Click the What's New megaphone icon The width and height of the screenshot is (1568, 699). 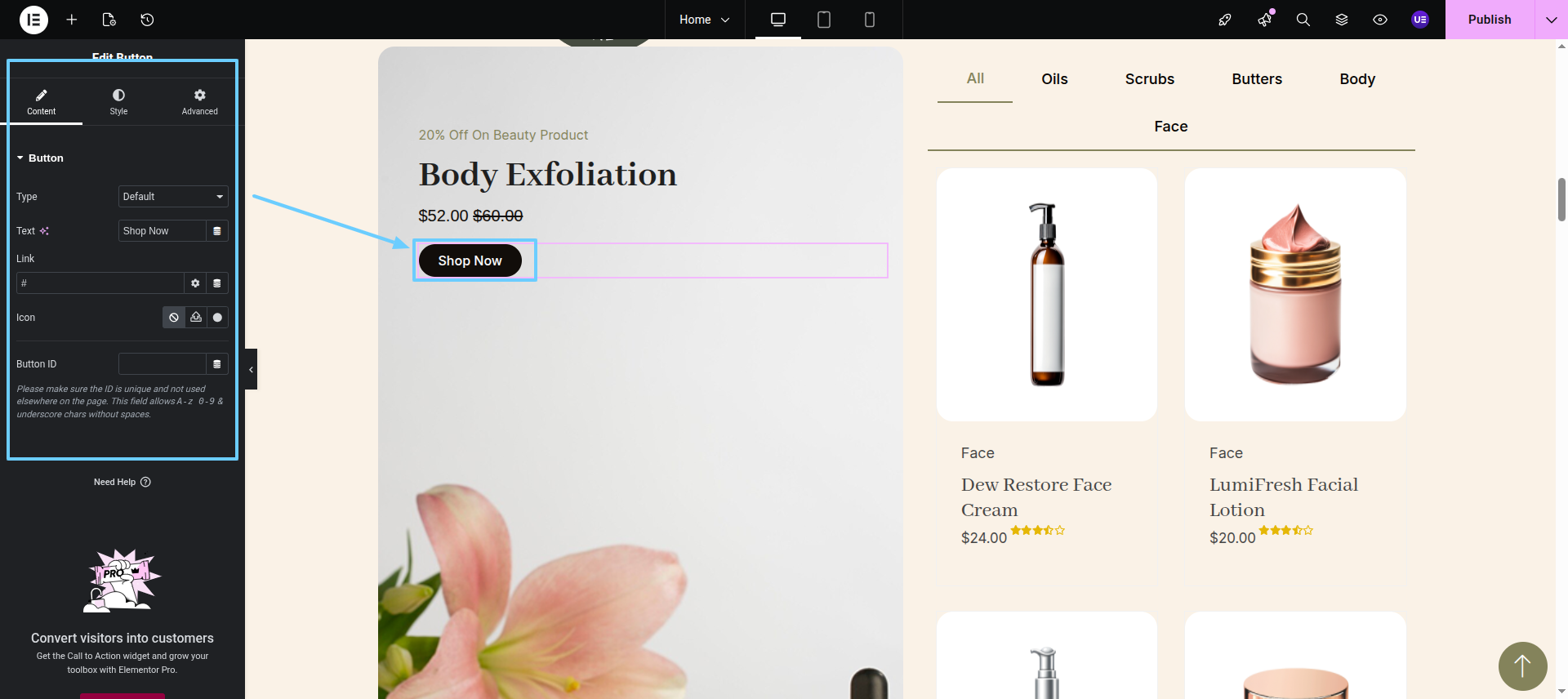[x=1265, y=20]
